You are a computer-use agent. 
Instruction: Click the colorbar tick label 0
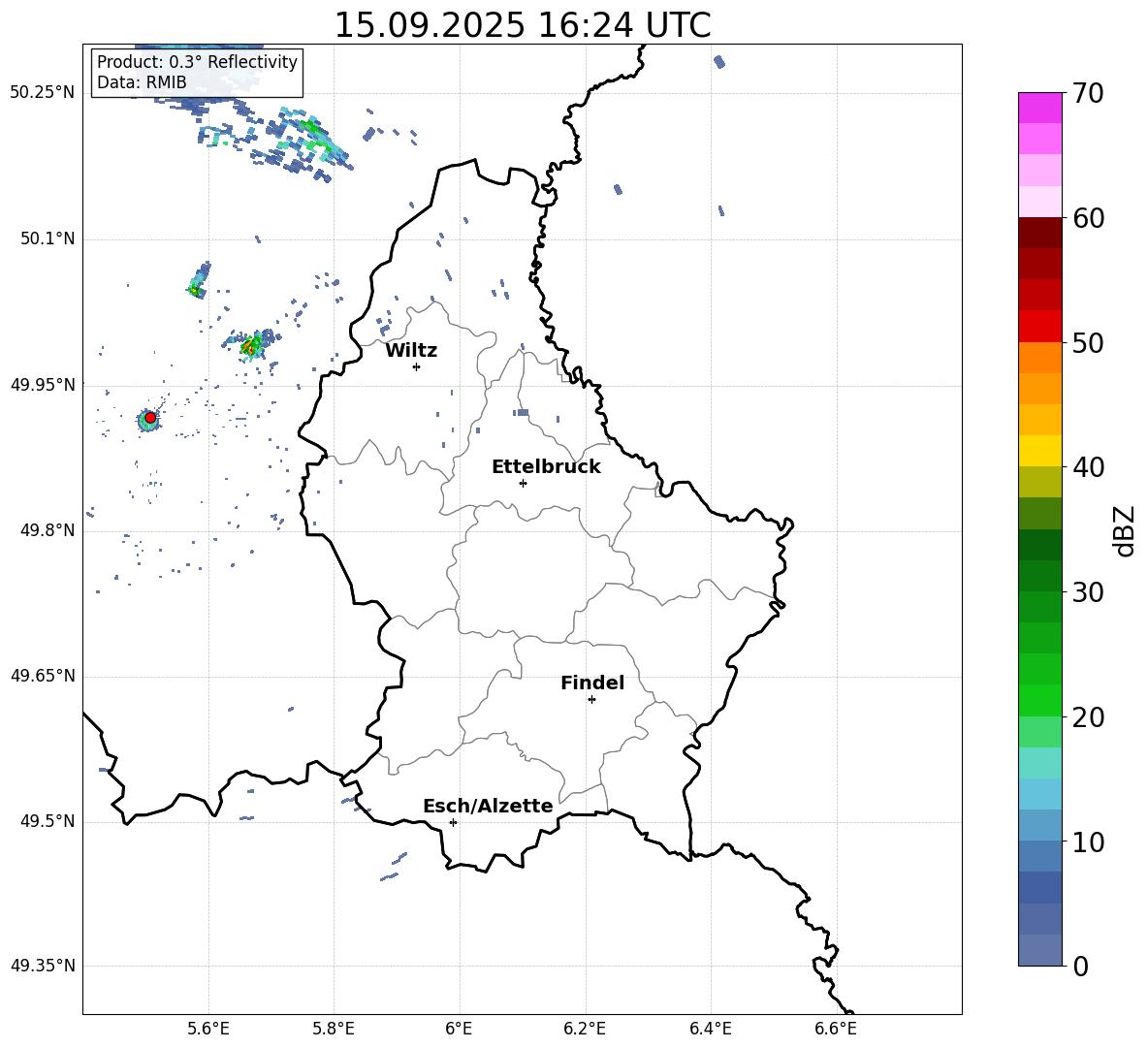point(1080,966)
